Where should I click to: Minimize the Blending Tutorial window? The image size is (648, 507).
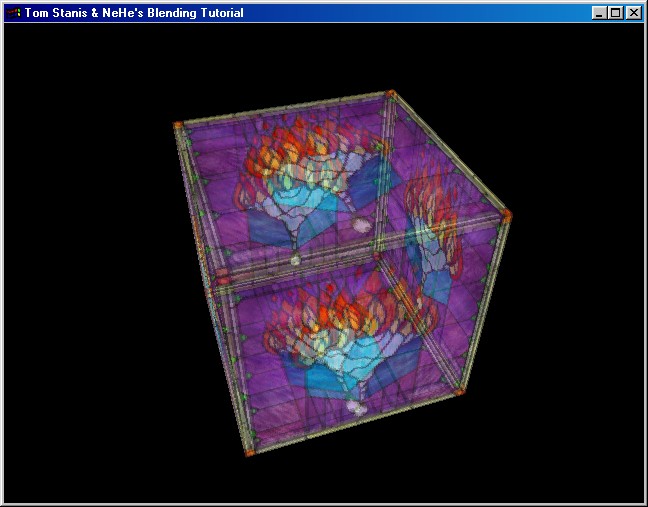click(599, 13)
